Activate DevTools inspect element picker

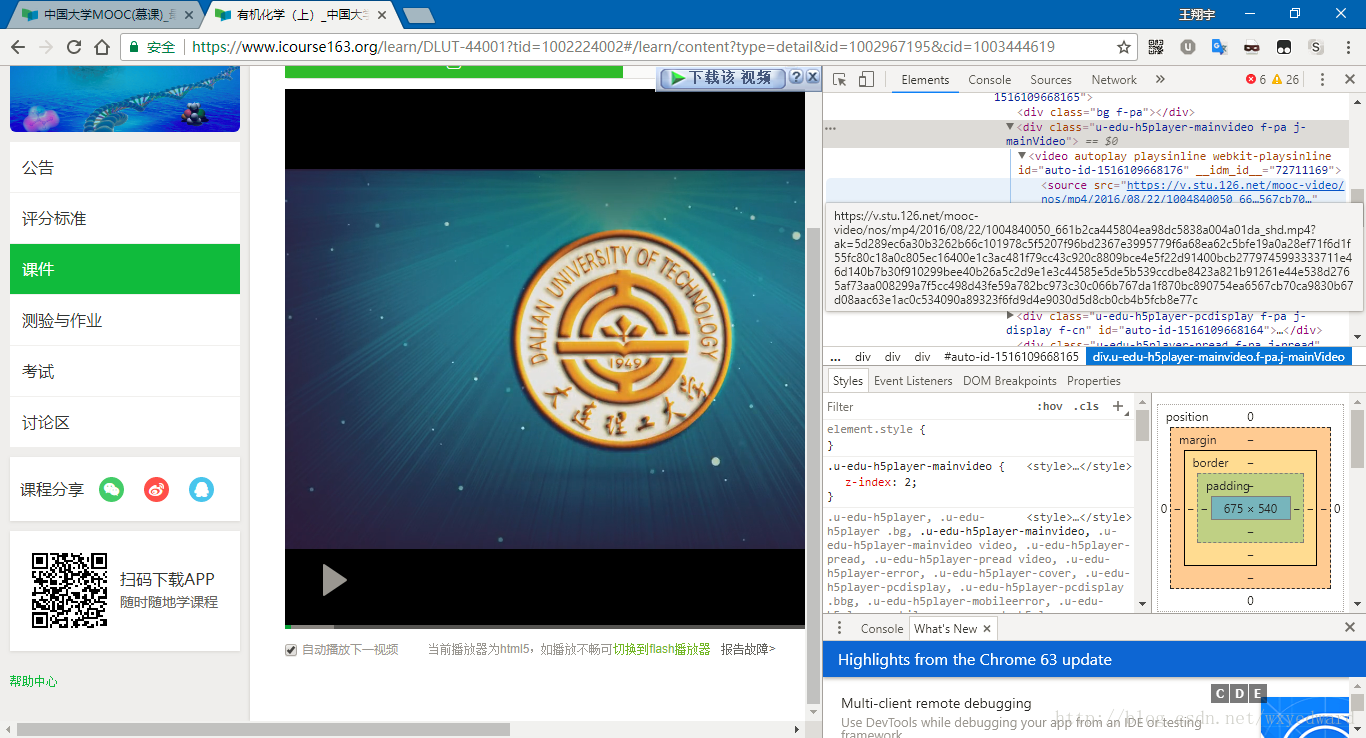(840, 80)
